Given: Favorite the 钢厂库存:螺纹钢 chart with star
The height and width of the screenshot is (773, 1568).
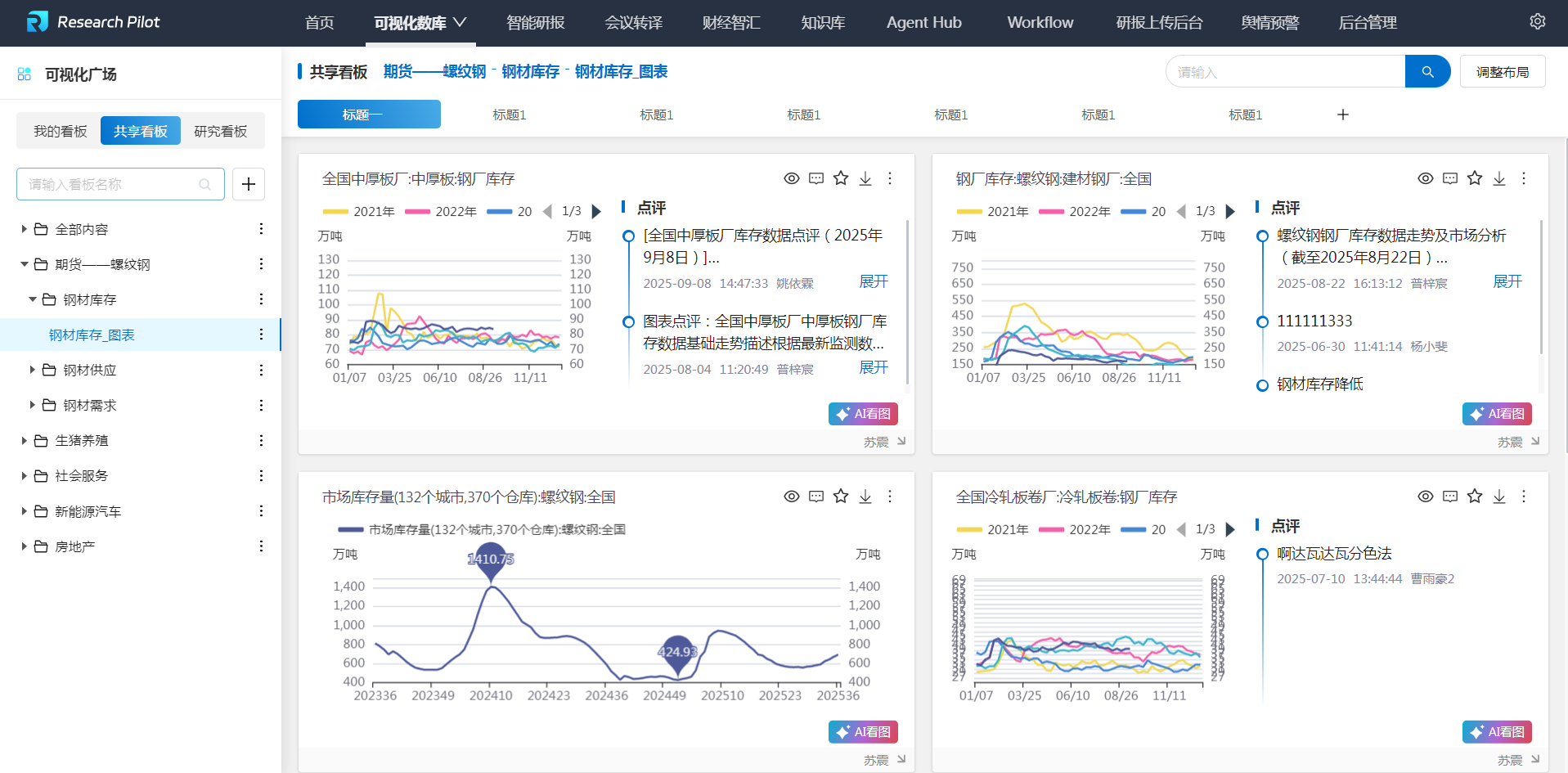Looking at the screenshot, I should point(1475,178).
